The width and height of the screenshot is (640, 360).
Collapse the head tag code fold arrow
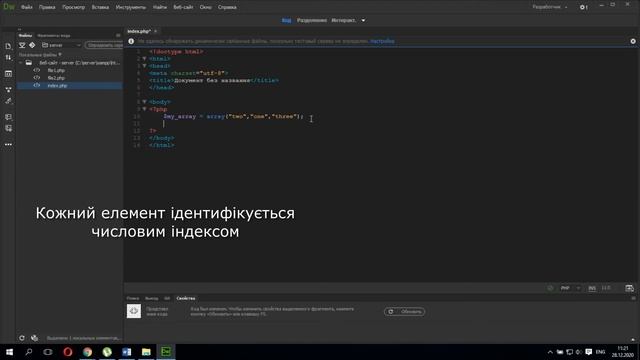point(144,66)
